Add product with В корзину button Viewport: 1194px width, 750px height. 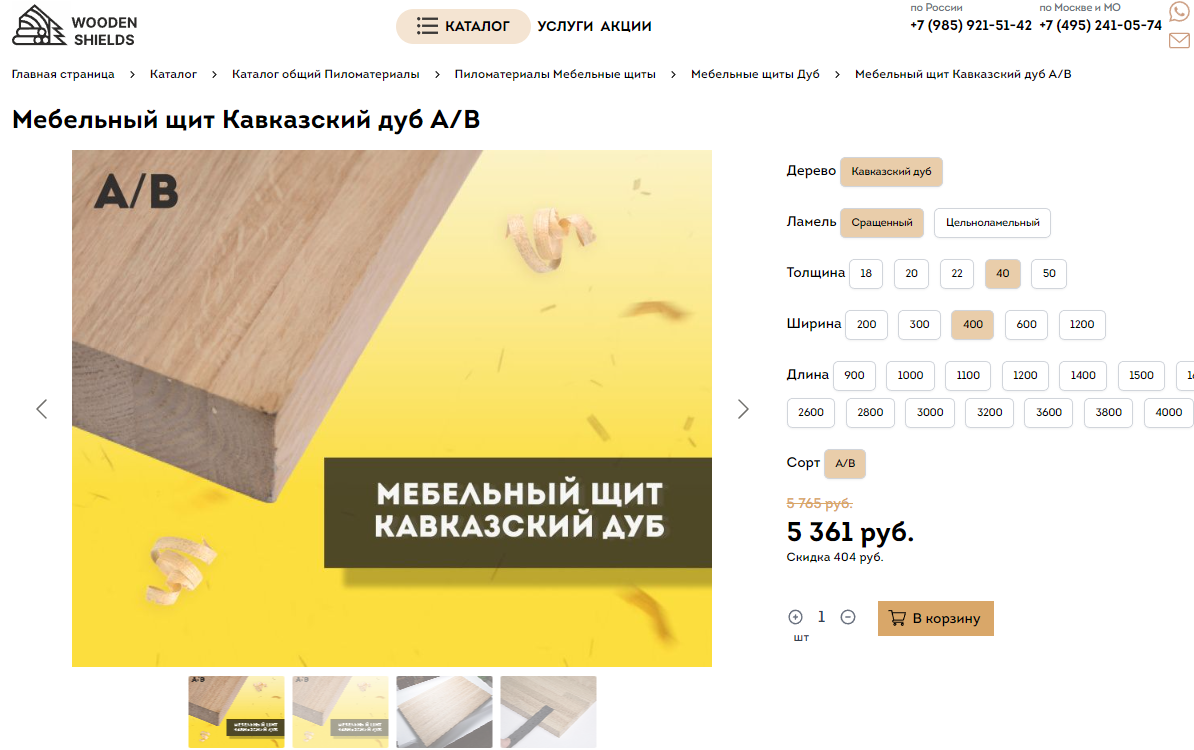935,618
